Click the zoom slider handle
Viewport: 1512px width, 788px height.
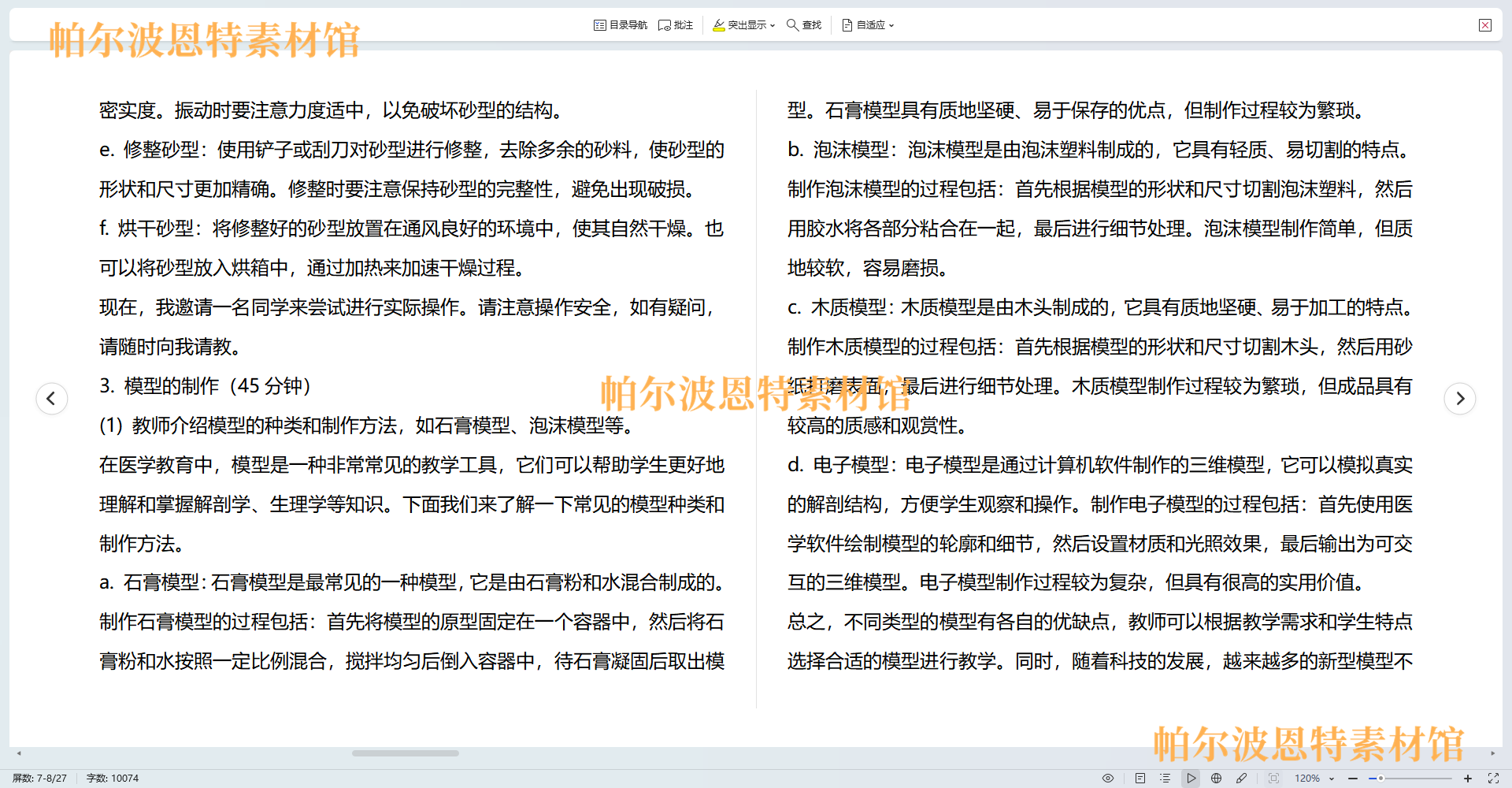tap(1380, 779)
